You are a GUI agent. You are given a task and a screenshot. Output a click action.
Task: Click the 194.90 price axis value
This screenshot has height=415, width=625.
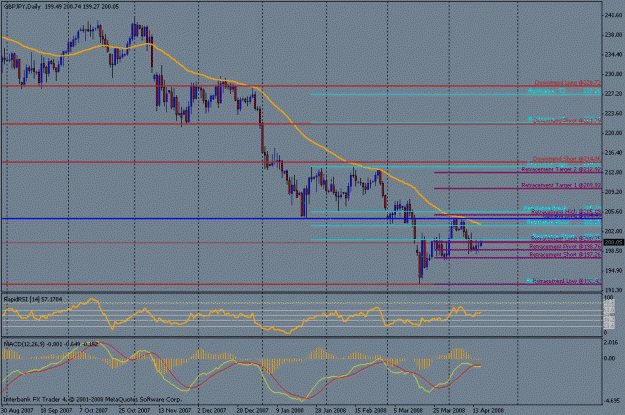click(x=613, y=270)
